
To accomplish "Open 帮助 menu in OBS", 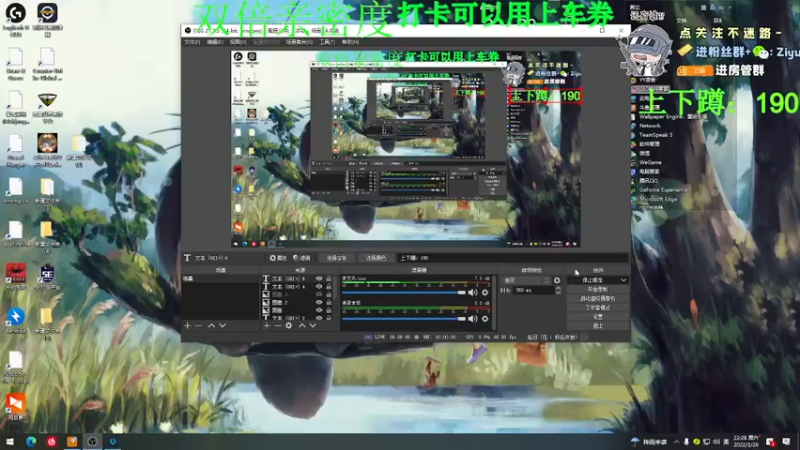I will click(350, 42).
